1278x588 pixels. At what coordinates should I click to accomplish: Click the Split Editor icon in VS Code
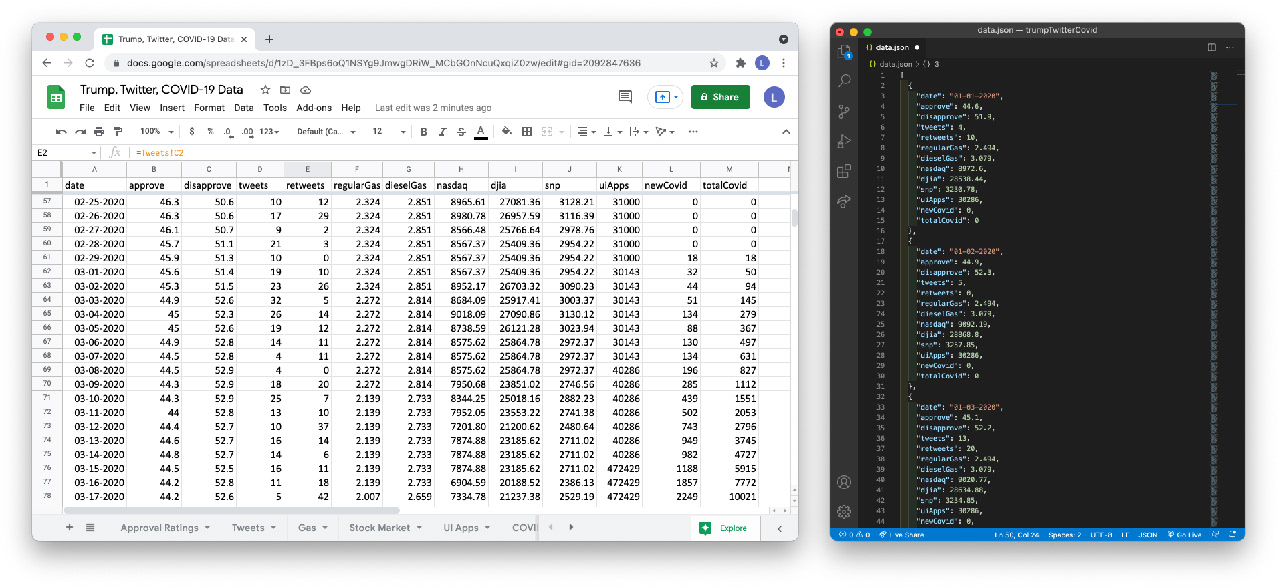tap(1211, 47)
